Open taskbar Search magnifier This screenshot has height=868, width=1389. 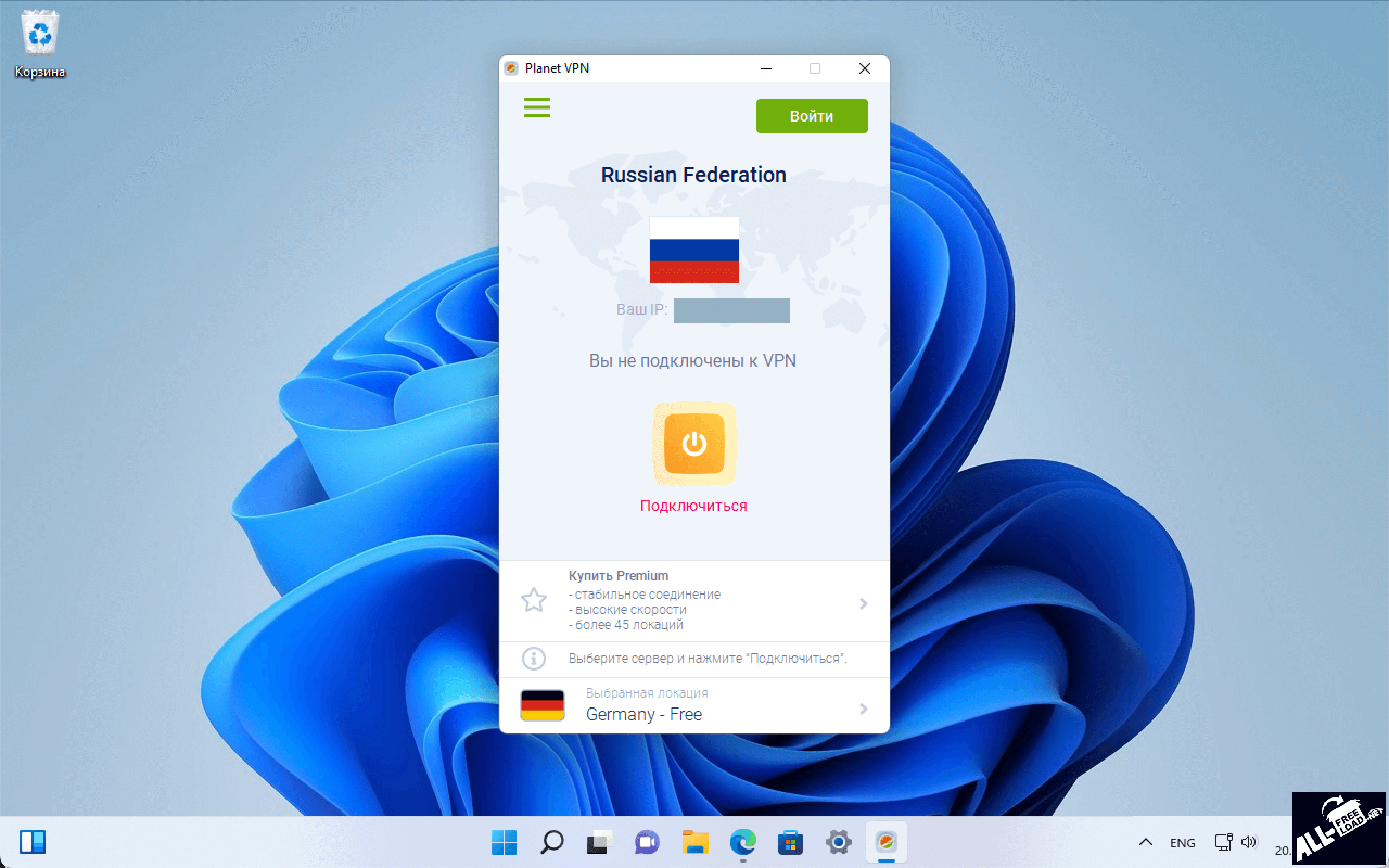pyautogui.click(x=552, y=842)
